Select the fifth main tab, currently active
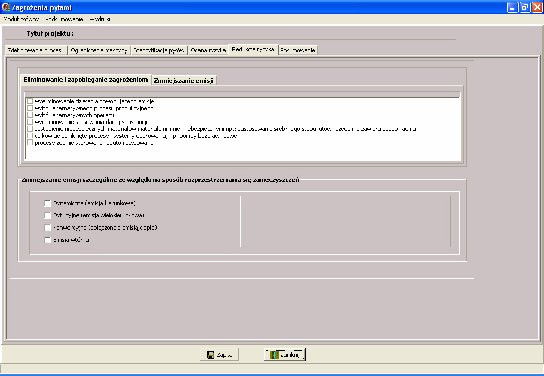 (253, 50)
